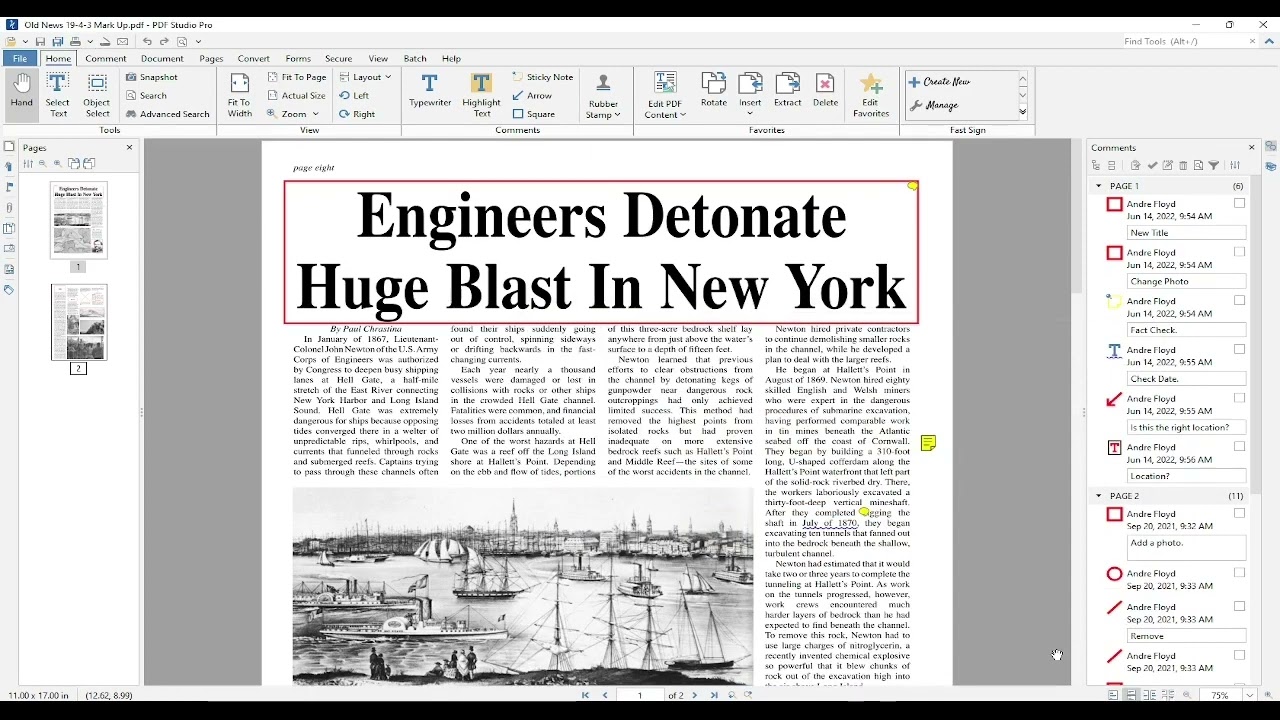
Task: Open the zoom percentage dropdown in status bar
Action: [x=1249, y=695]
